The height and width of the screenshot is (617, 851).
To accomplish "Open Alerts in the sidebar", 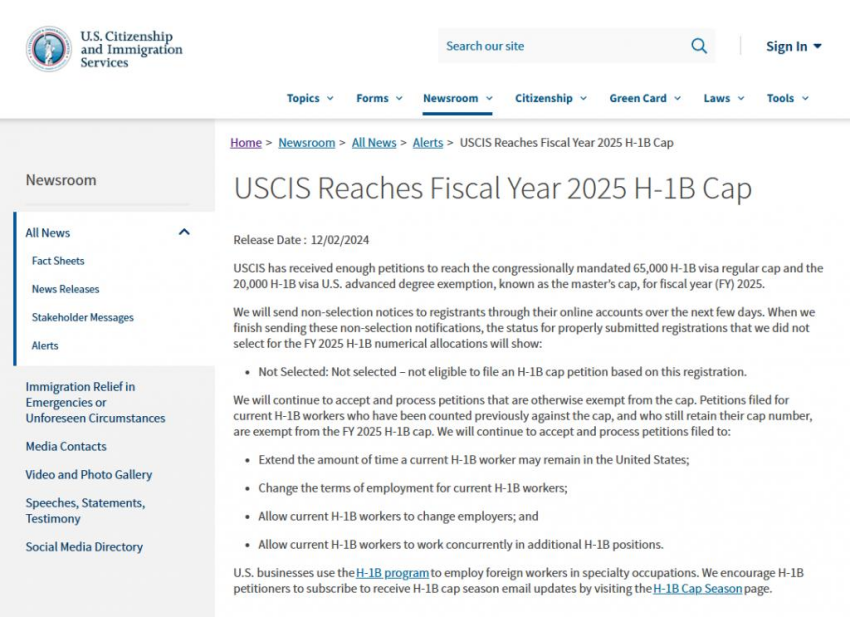I will (45, 346).
